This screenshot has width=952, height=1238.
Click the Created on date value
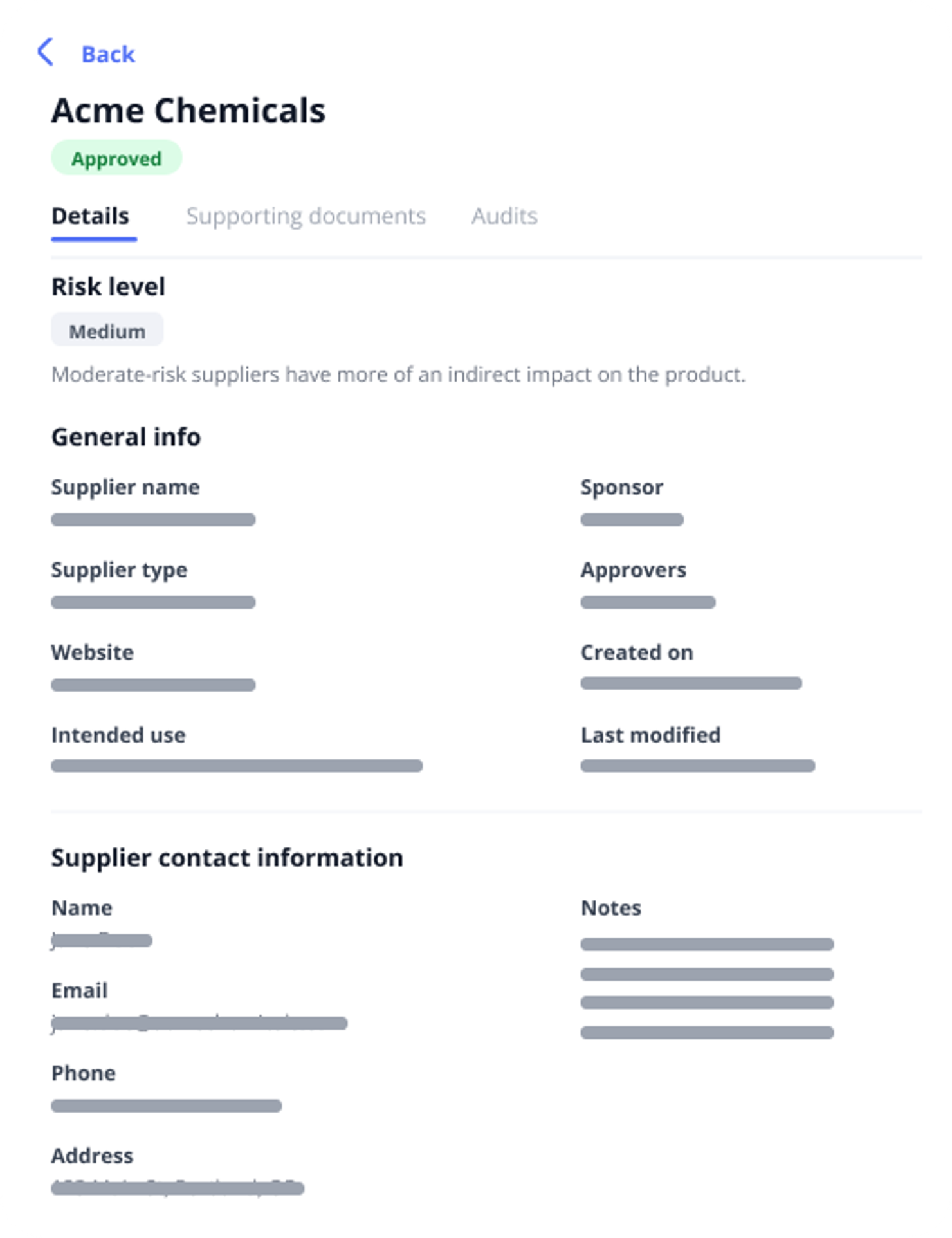tap(691, 683)
